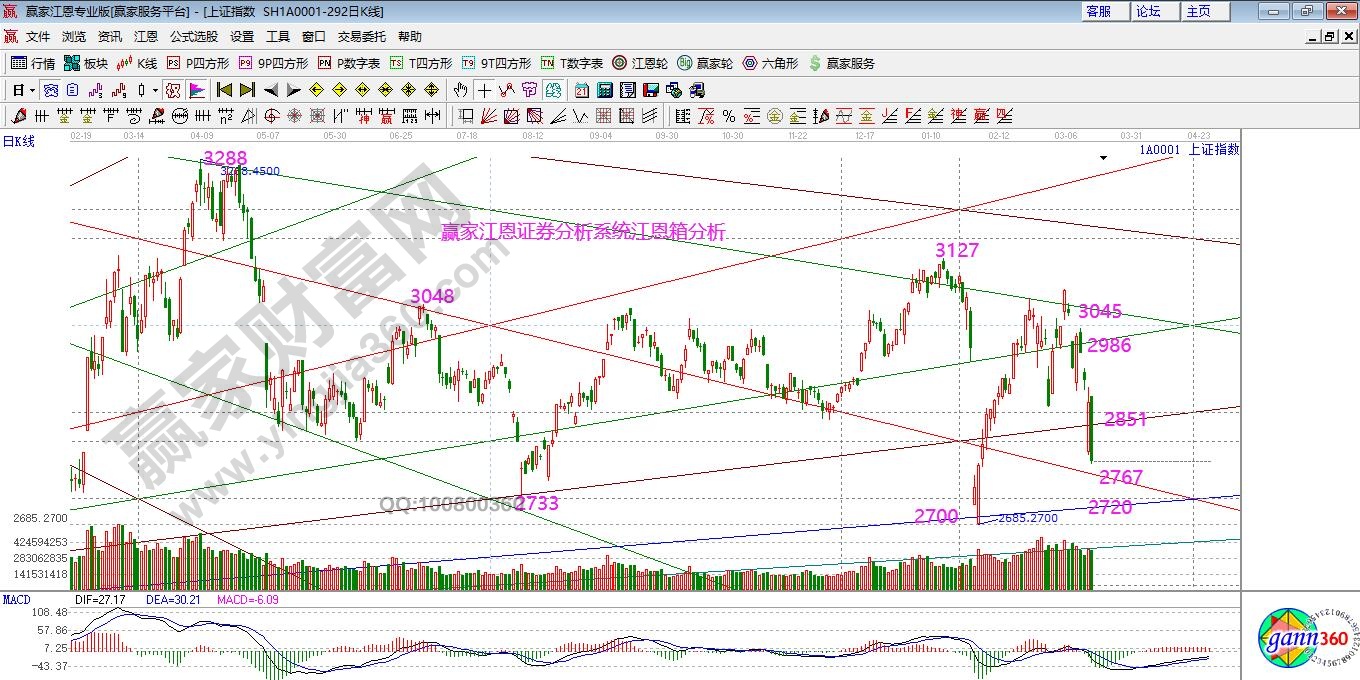This screenshot has height=680, width=1360.
Task: Click the calendar date icon
Action: [x=581, y=90]
